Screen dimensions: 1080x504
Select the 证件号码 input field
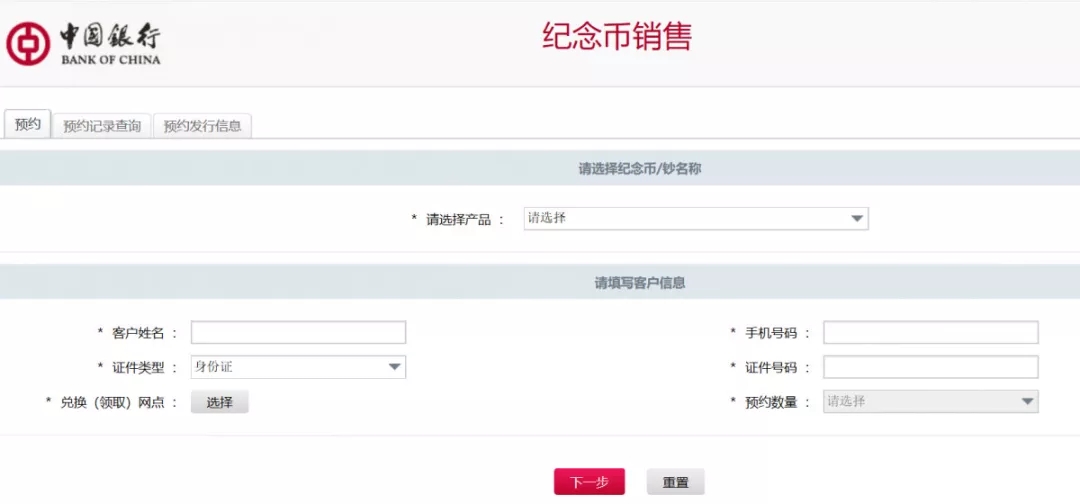[930, 367]
